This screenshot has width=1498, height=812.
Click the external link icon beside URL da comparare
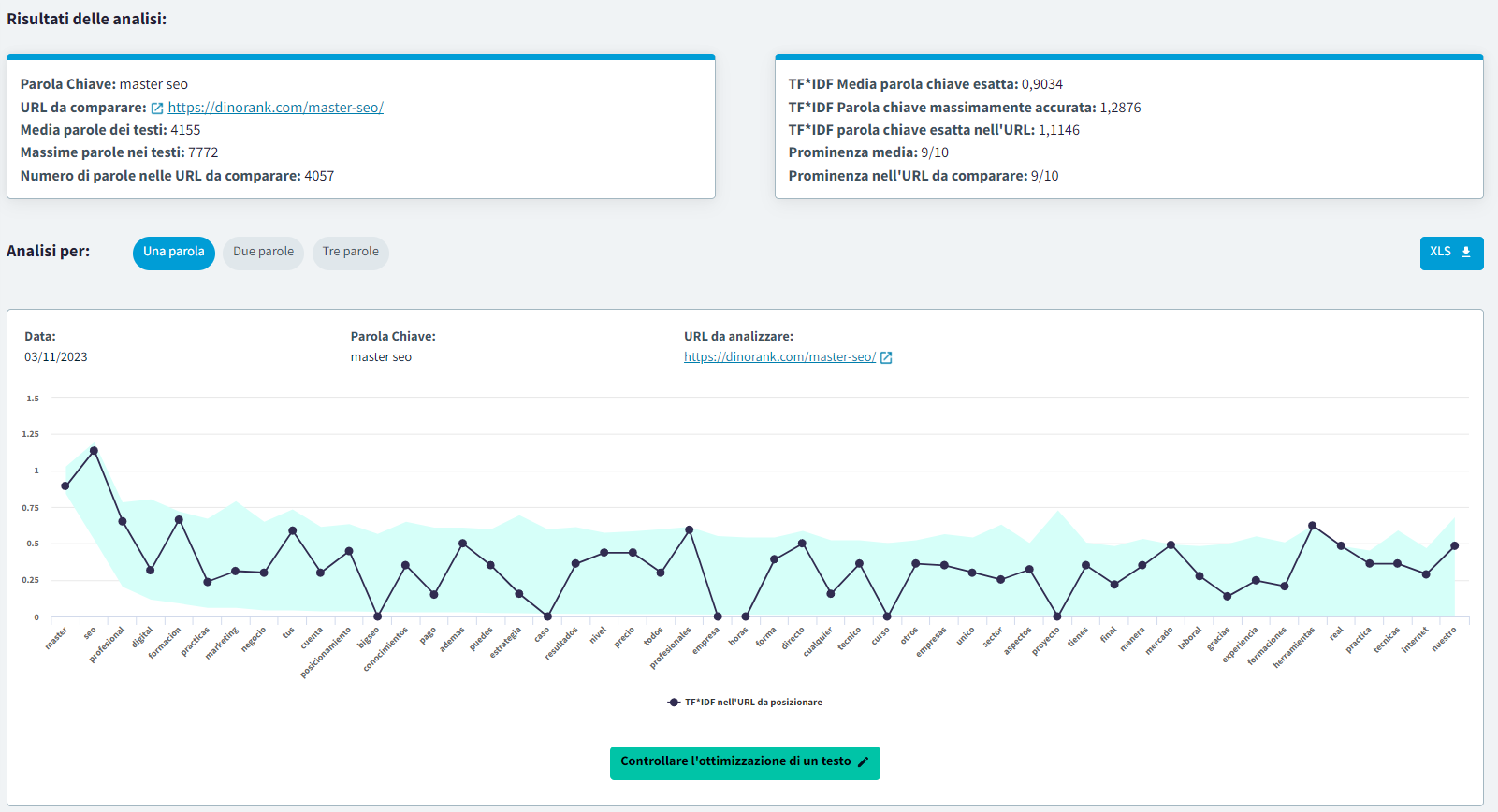(157, 109)
